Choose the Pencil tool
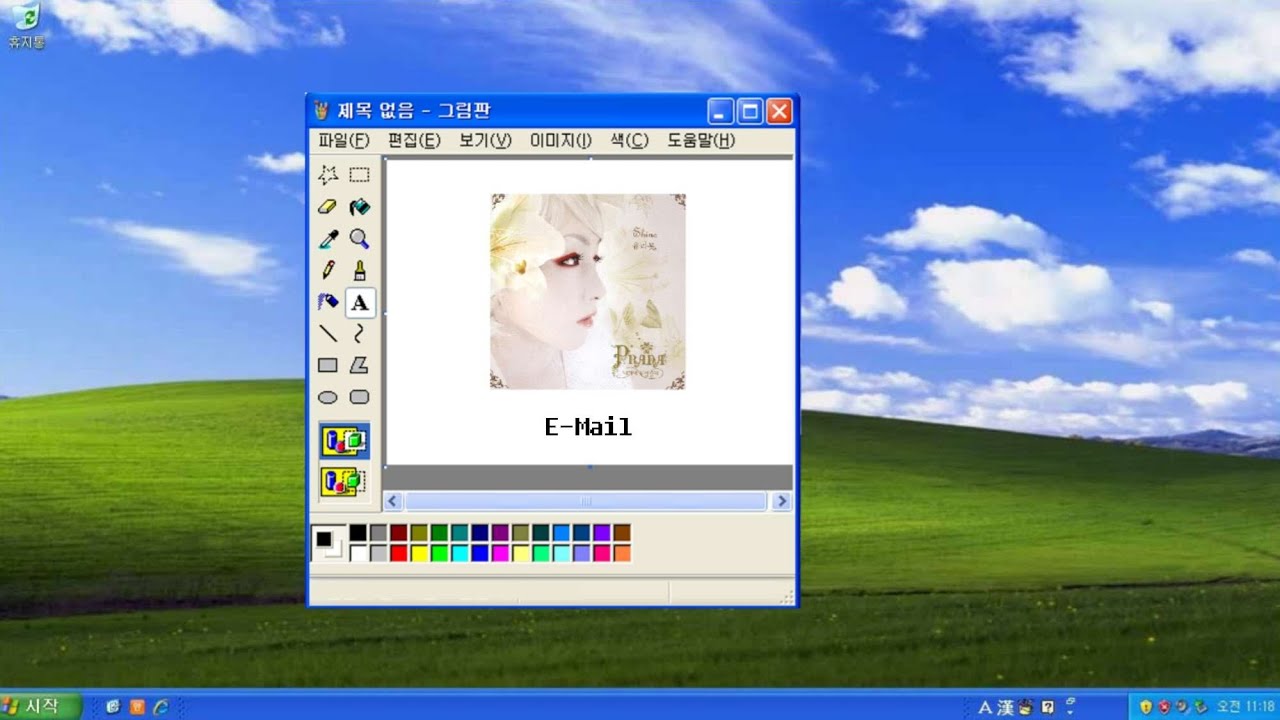Image resolution: width=1280 pixels, height=720 pixels. [x=328, y=270]
